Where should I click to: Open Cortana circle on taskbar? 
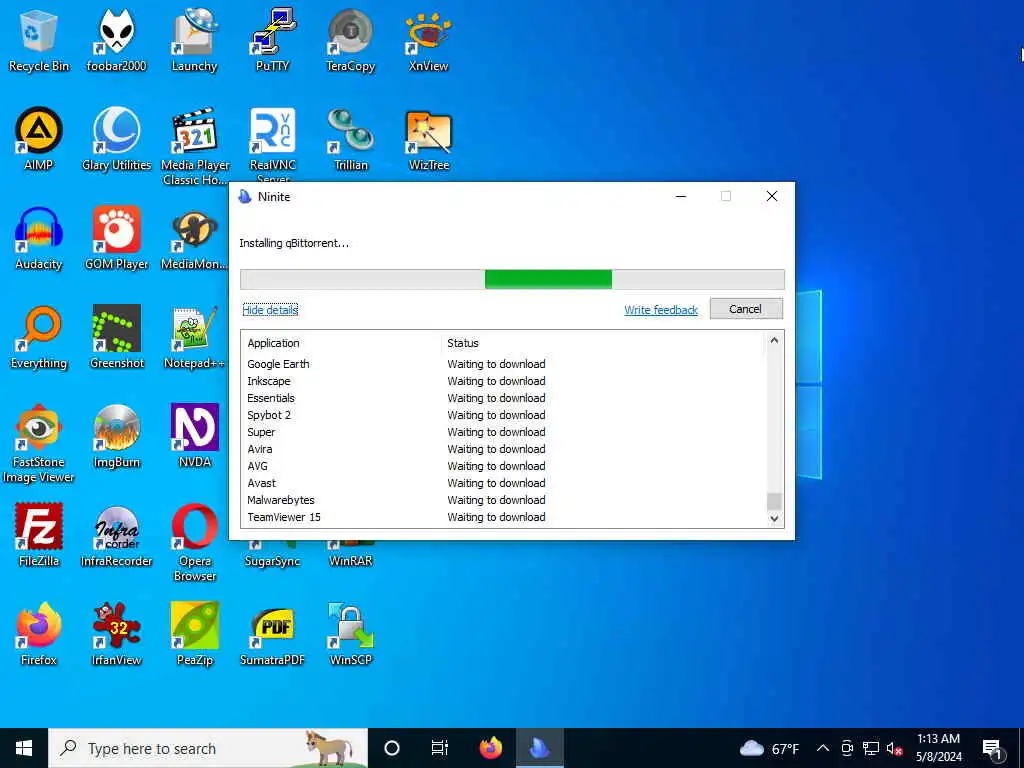click(392, 748)
